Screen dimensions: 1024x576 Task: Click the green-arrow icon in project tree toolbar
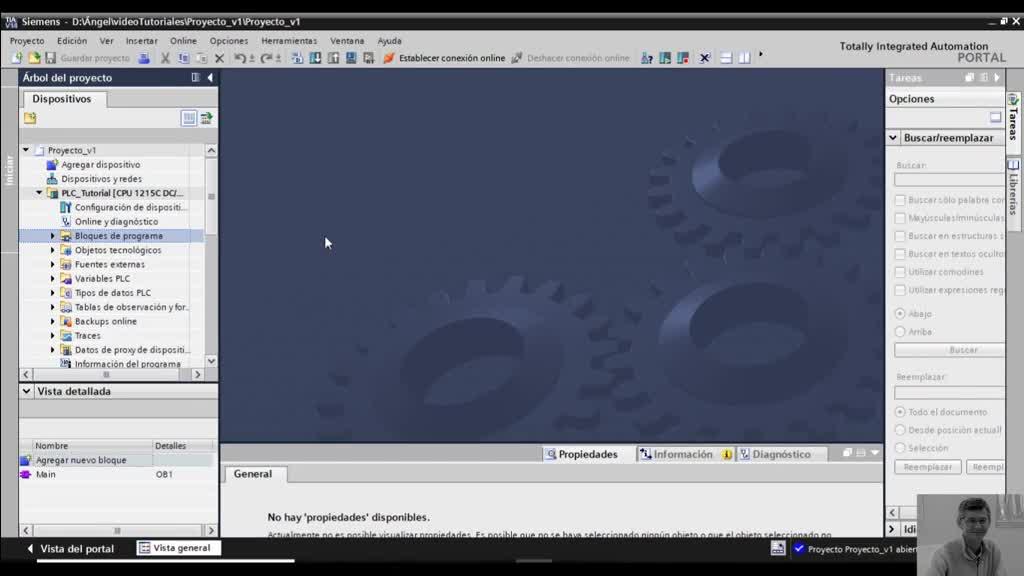206,118
